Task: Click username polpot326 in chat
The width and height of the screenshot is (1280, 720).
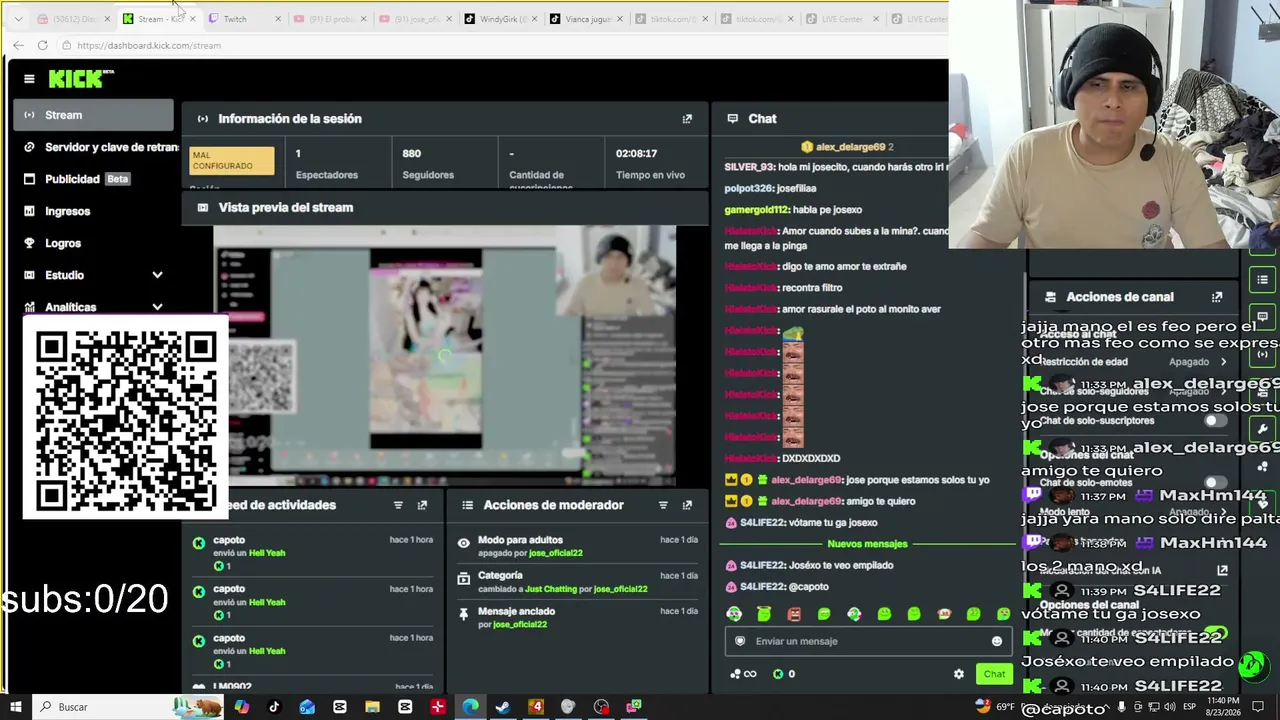Action: click(749, 188)
